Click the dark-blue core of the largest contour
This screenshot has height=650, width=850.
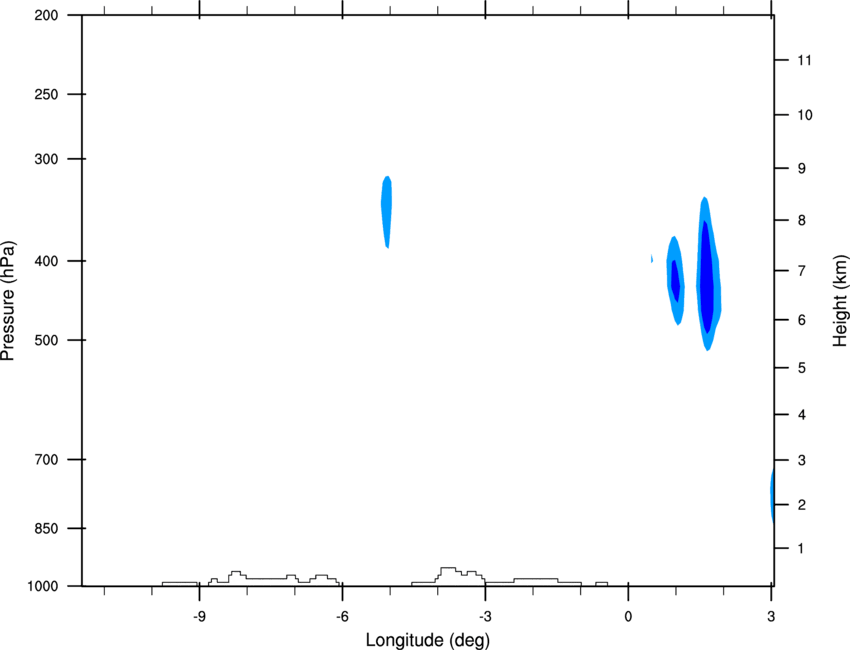(707, 276)
